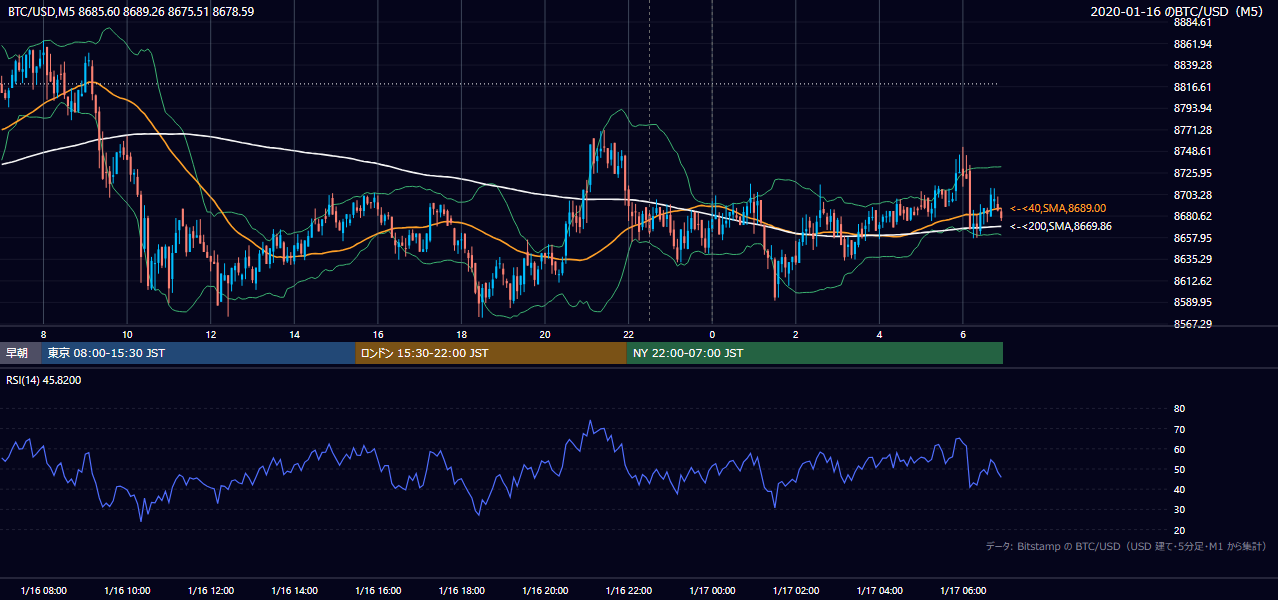Click RSI scale value 70
Image resolution: width=1278 pixels, height=600 pixels.
1179,429
